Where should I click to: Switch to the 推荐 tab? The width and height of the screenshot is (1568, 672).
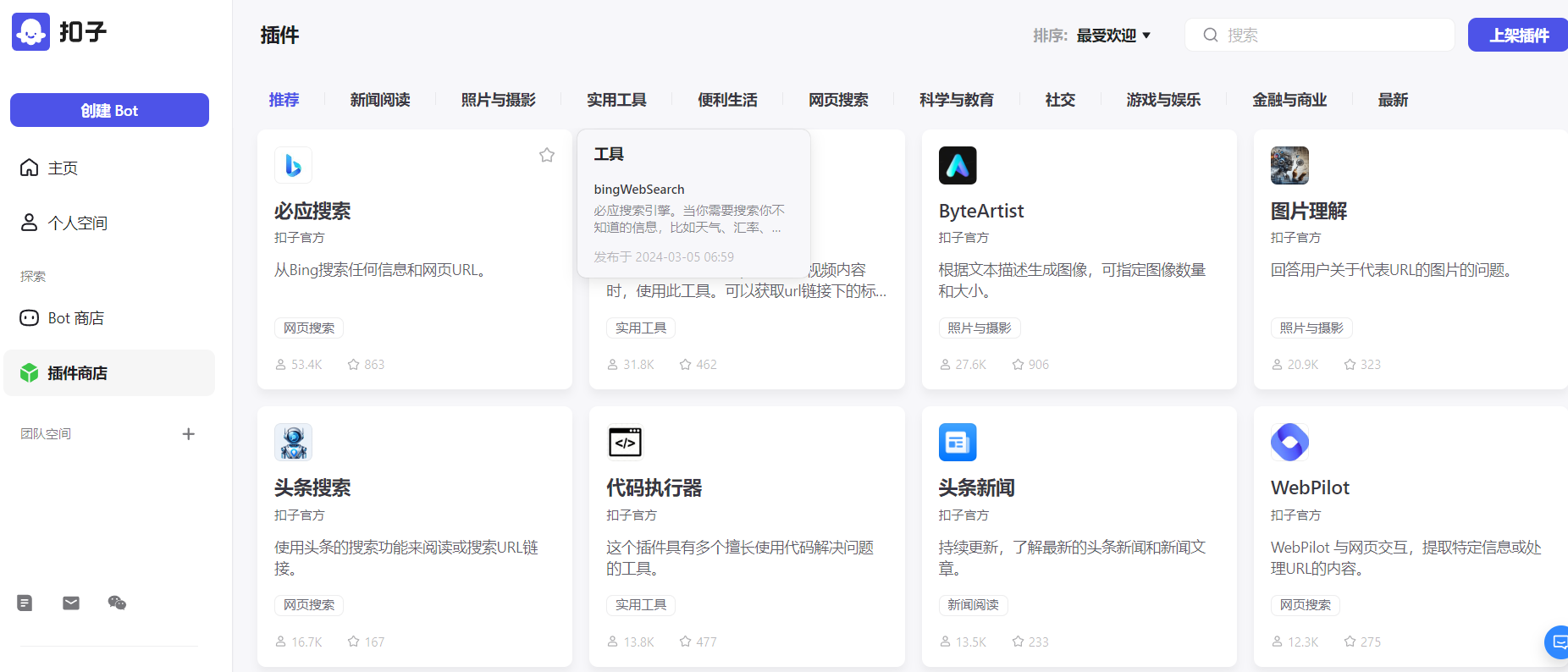(284, 100)
